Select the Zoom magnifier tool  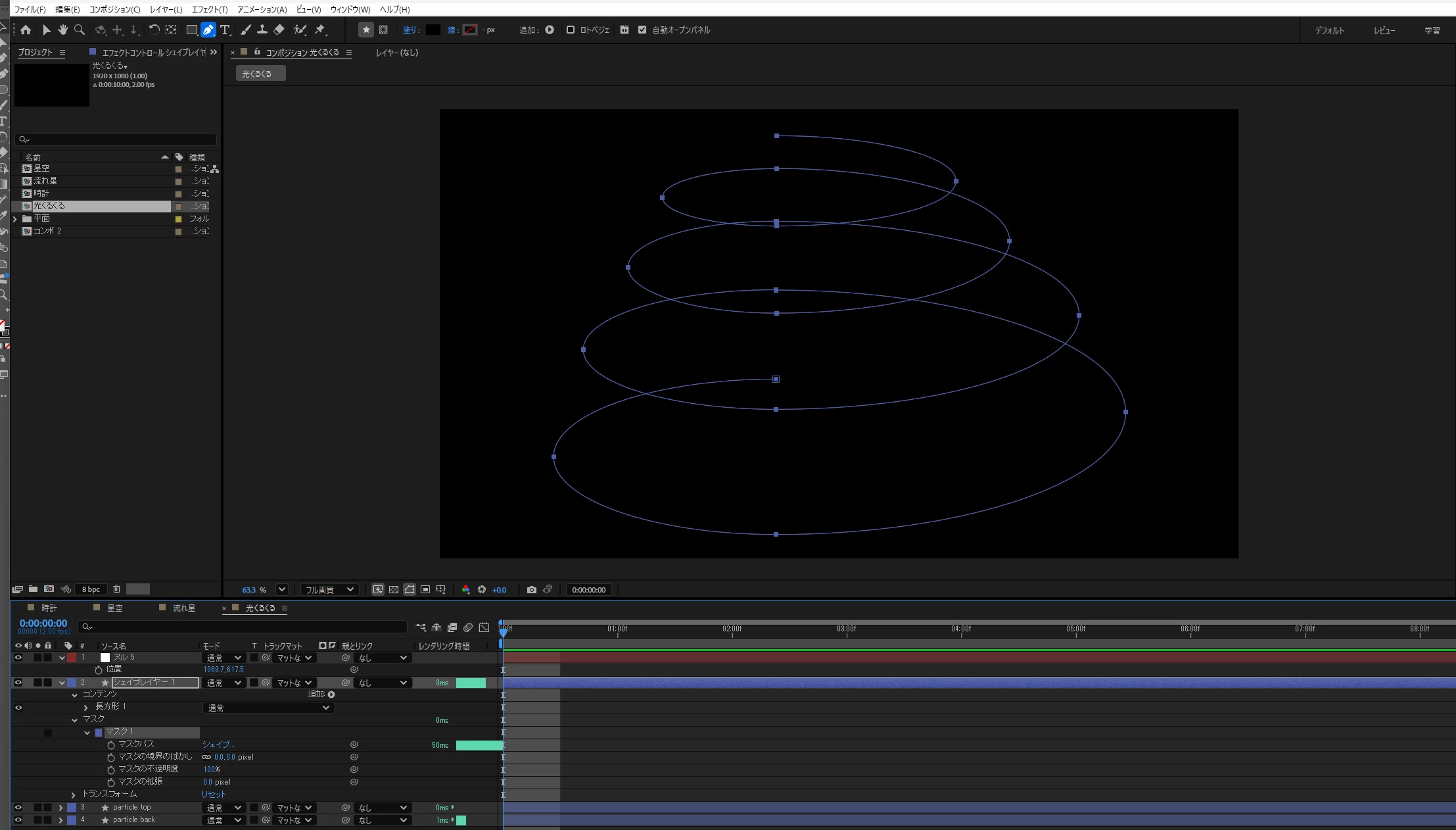80,30
